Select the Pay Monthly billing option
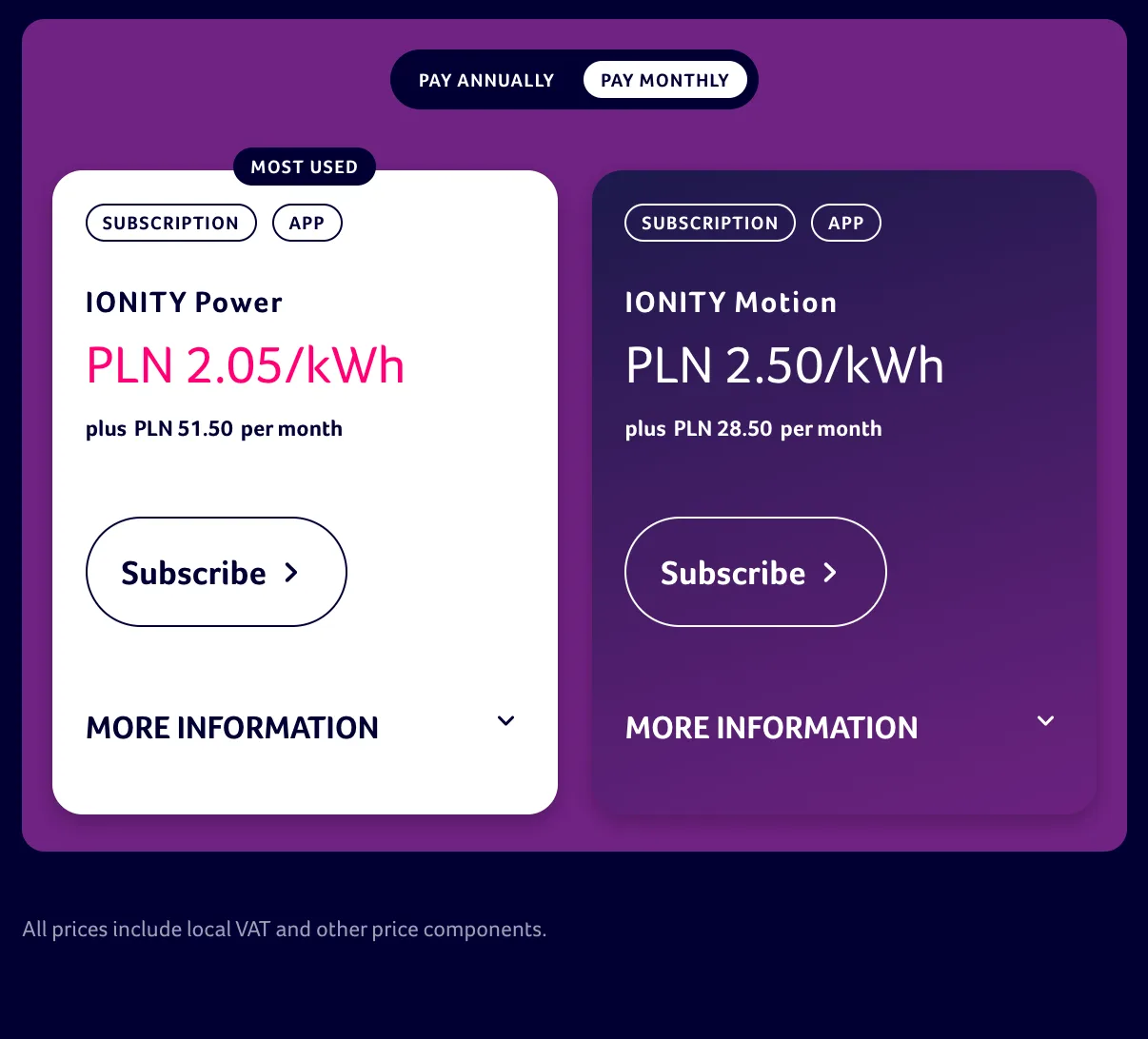The height and width of the screenshot is (1039, 1148). tap(664, 81)
